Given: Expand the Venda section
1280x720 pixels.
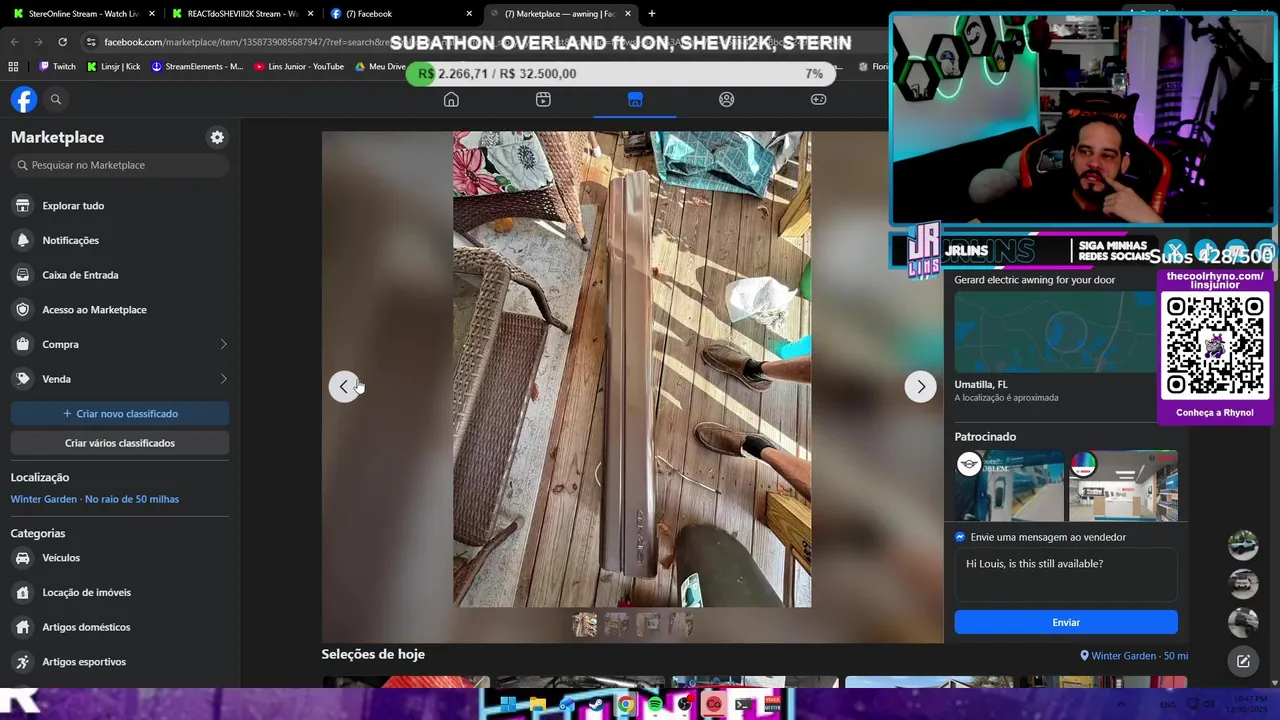Looking at the screenshot, I should click(120, 379).
